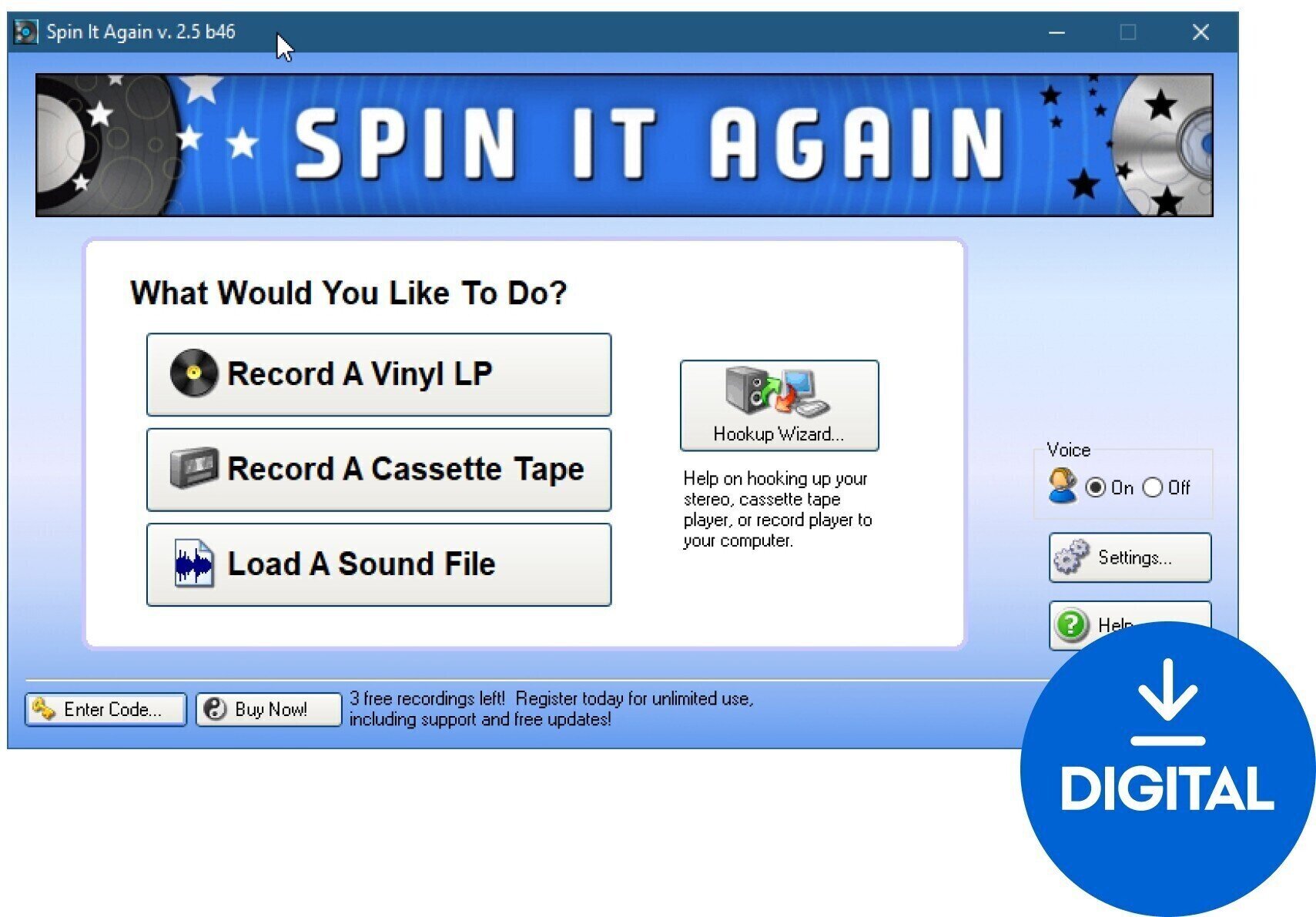
Task: Turn Voice Off
Action: pyautogui.click(x=1153, y=487)
